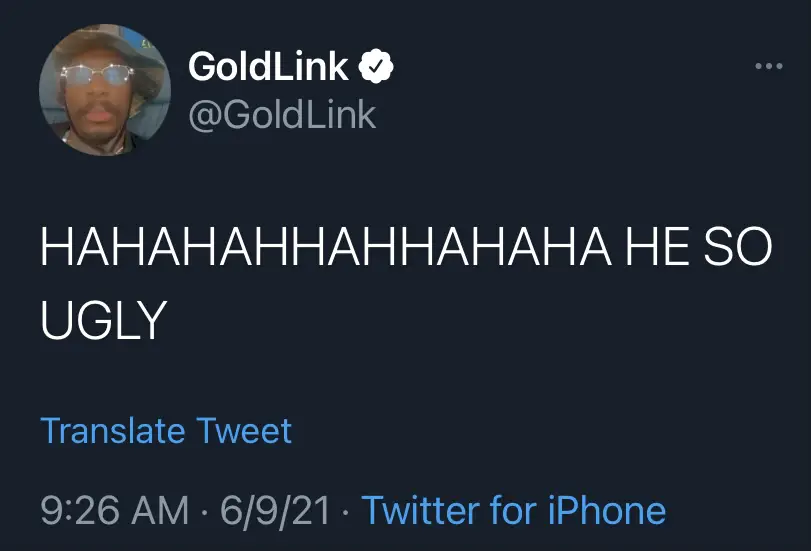The height and width of the screenshot is (551, 811).
Task: Click the AM in the tweet timestamp
Action: coord(158,510)
